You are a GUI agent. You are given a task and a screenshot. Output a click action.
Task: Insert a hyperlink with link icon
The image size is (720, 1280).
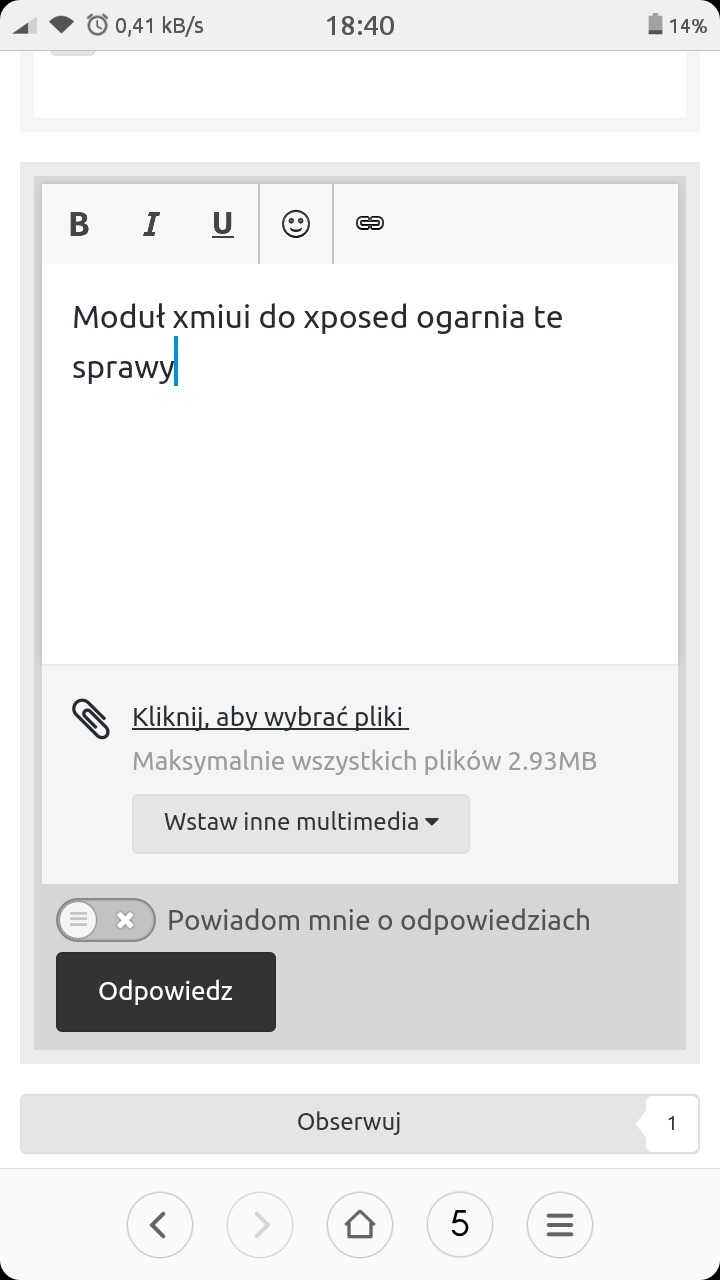tap(370, 224)
